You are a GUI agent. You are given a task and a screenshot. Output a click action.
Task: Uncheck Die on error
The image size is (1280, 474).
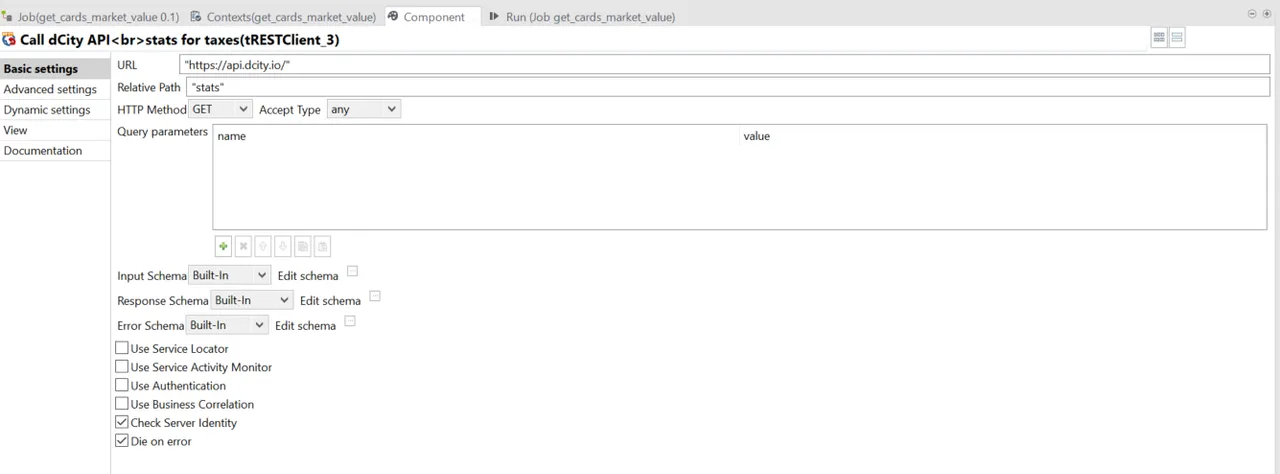click(122, 441)
